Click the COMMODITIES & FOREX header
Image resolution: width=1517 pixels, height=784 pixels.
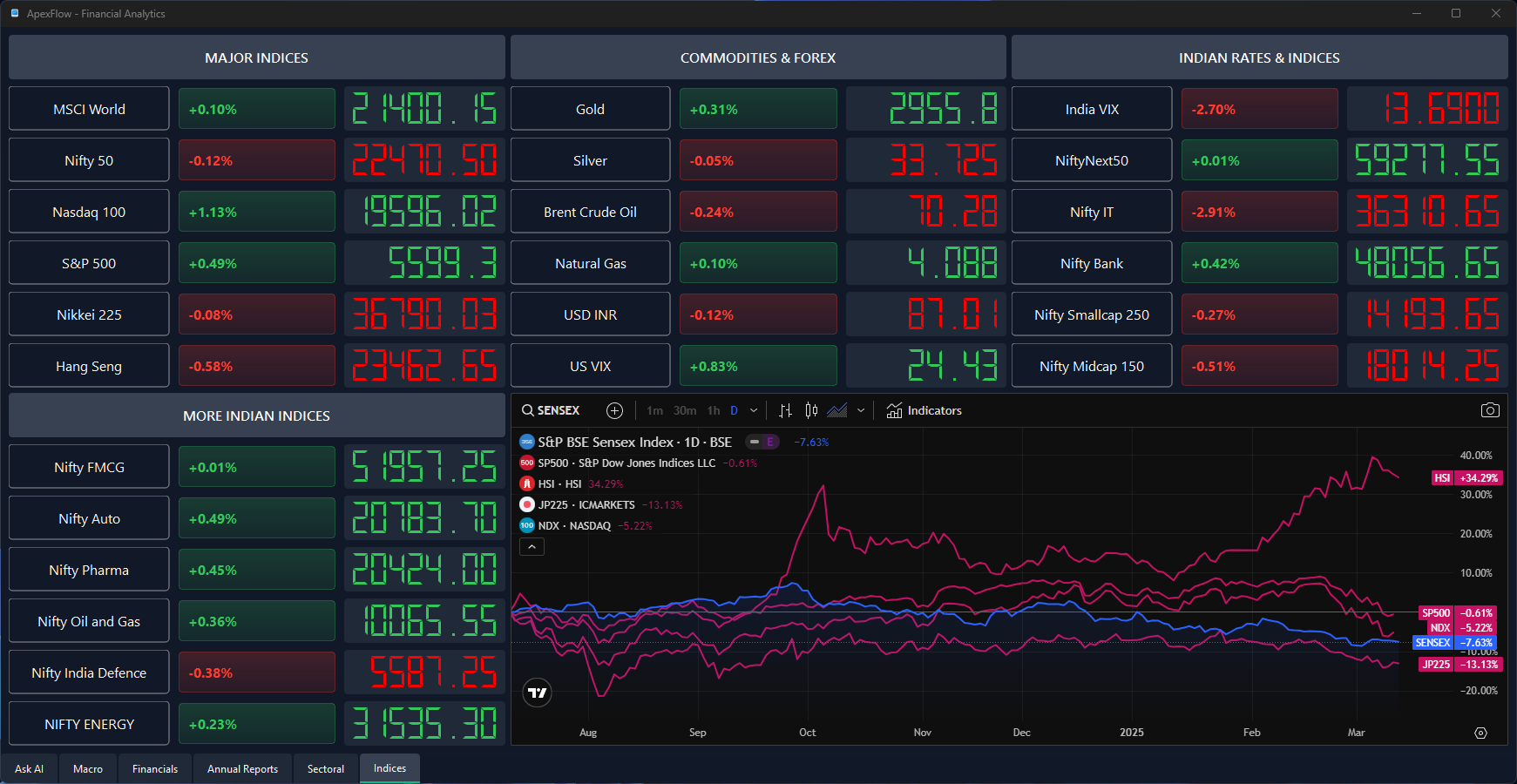(758, 57)
